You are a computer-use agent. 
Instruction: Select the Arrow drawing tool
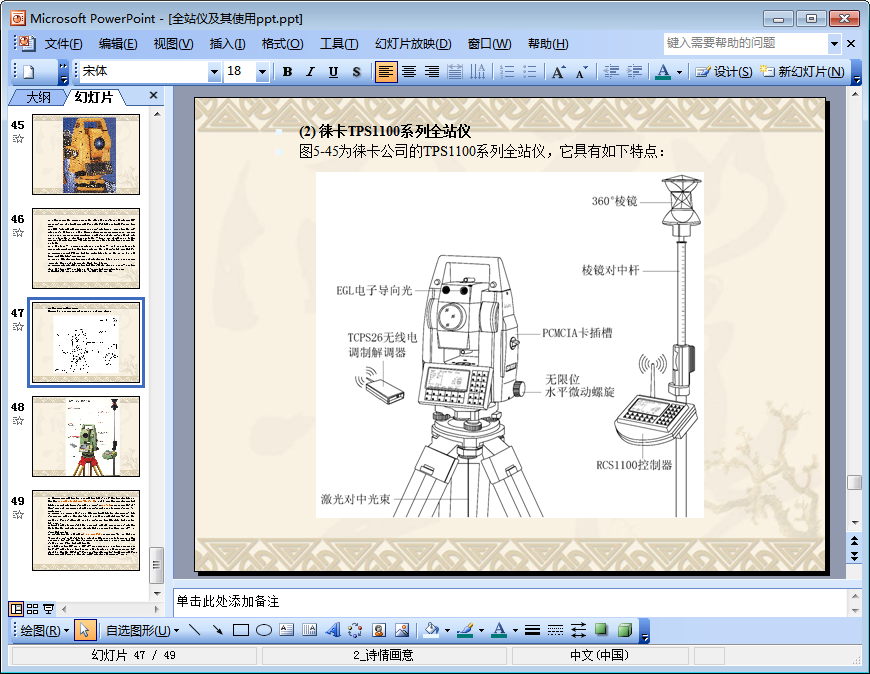[x=218, y=630]
